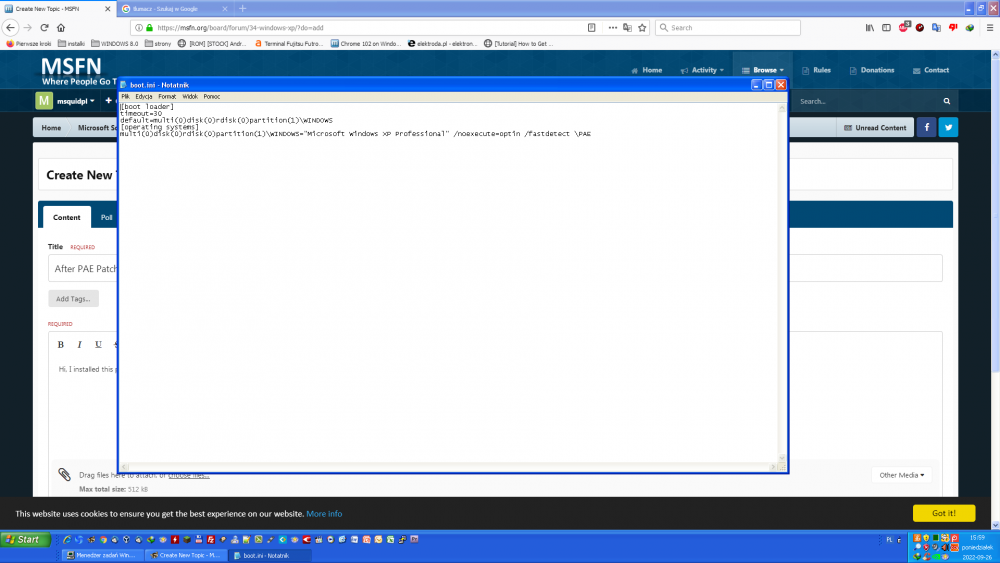Click the Twitter share icon
Viewport: 1000px width, 563px height.
[x=947, y=127]
